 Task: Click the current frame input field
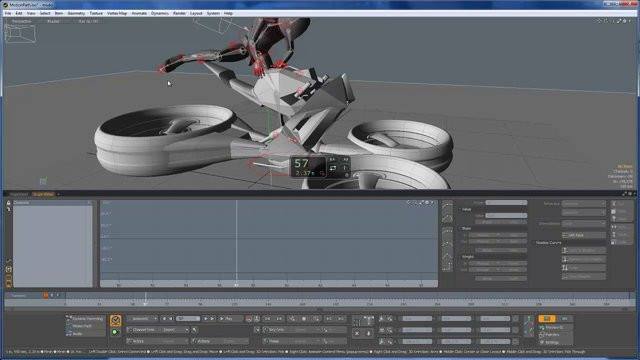(188, 318)
